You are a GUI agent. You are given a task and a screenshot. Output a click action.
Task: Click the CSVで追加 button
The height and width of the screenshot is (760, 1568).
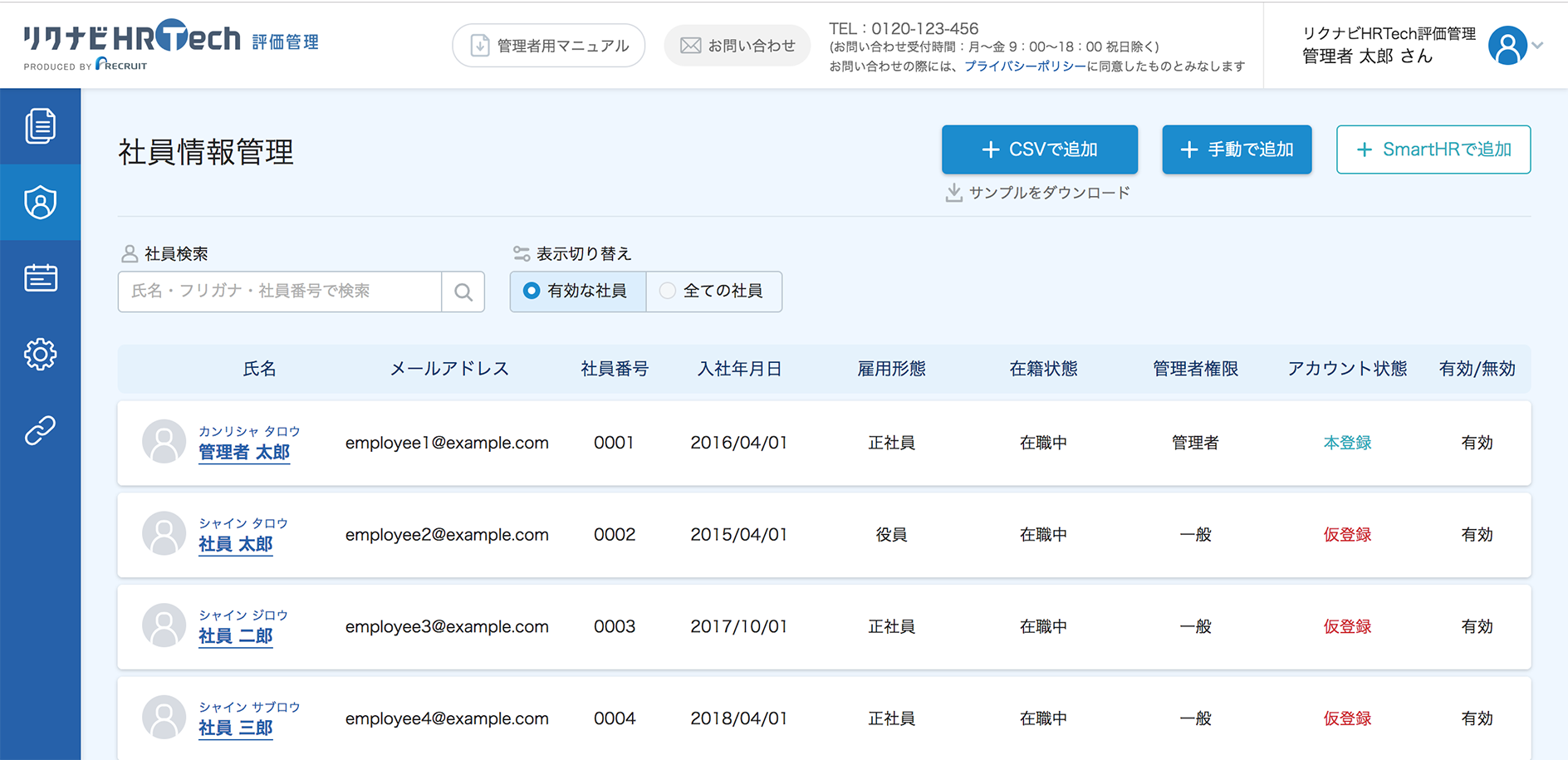coord(1039,150)
